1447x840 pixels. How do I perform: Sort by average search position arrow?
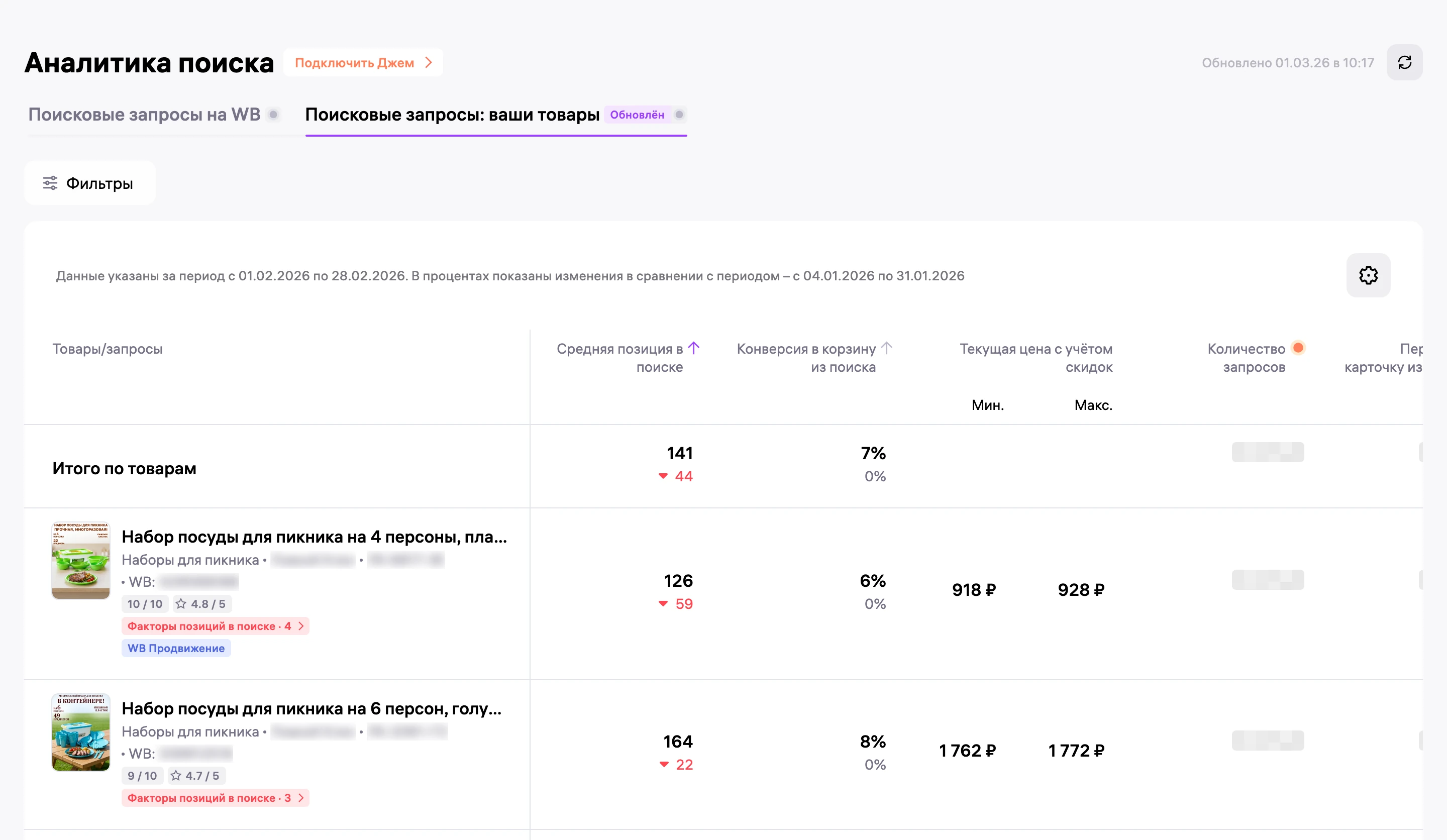coord(694,348)
